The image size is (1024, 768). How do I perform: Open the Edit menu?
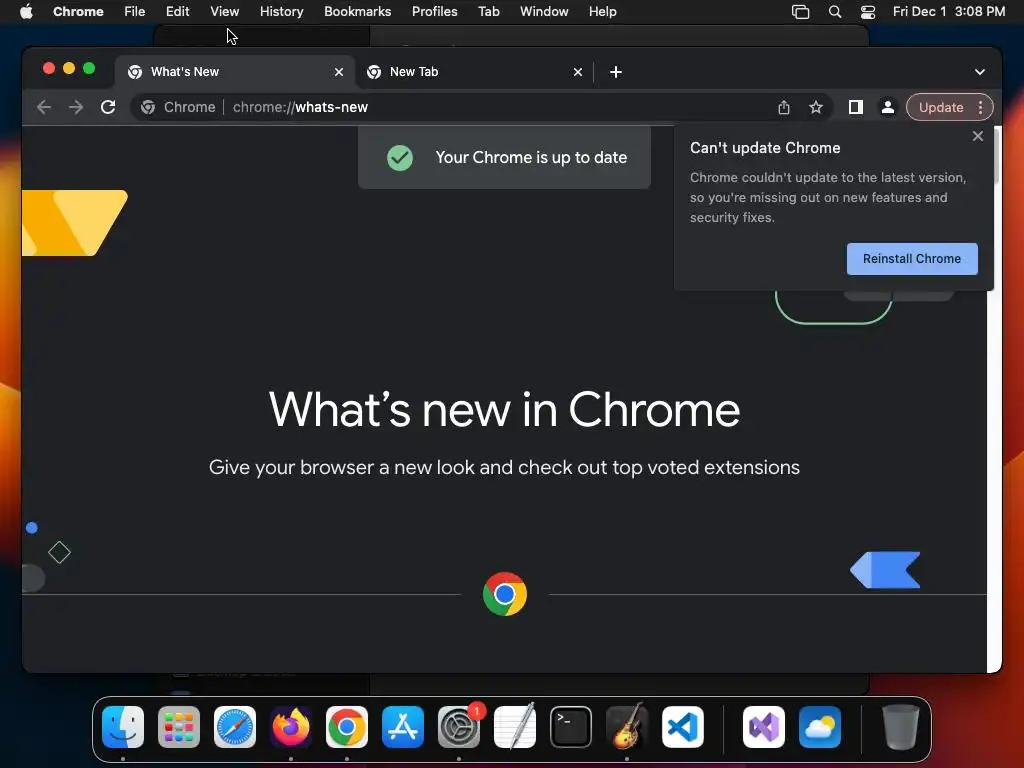point(177,12)
